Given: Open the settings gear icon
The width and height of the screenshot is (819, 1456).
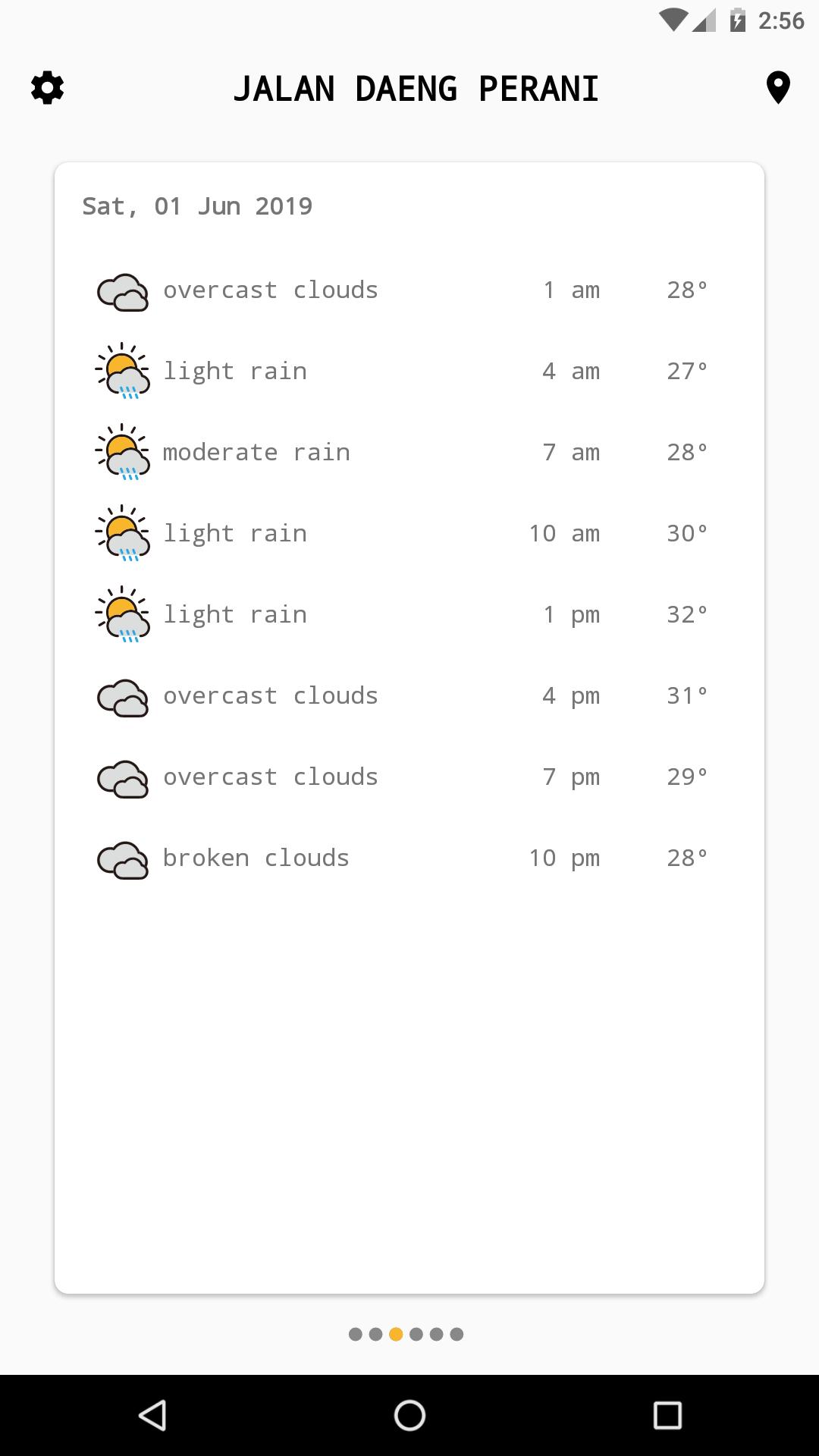Looking at the screenshot, I should pos(47,87).
